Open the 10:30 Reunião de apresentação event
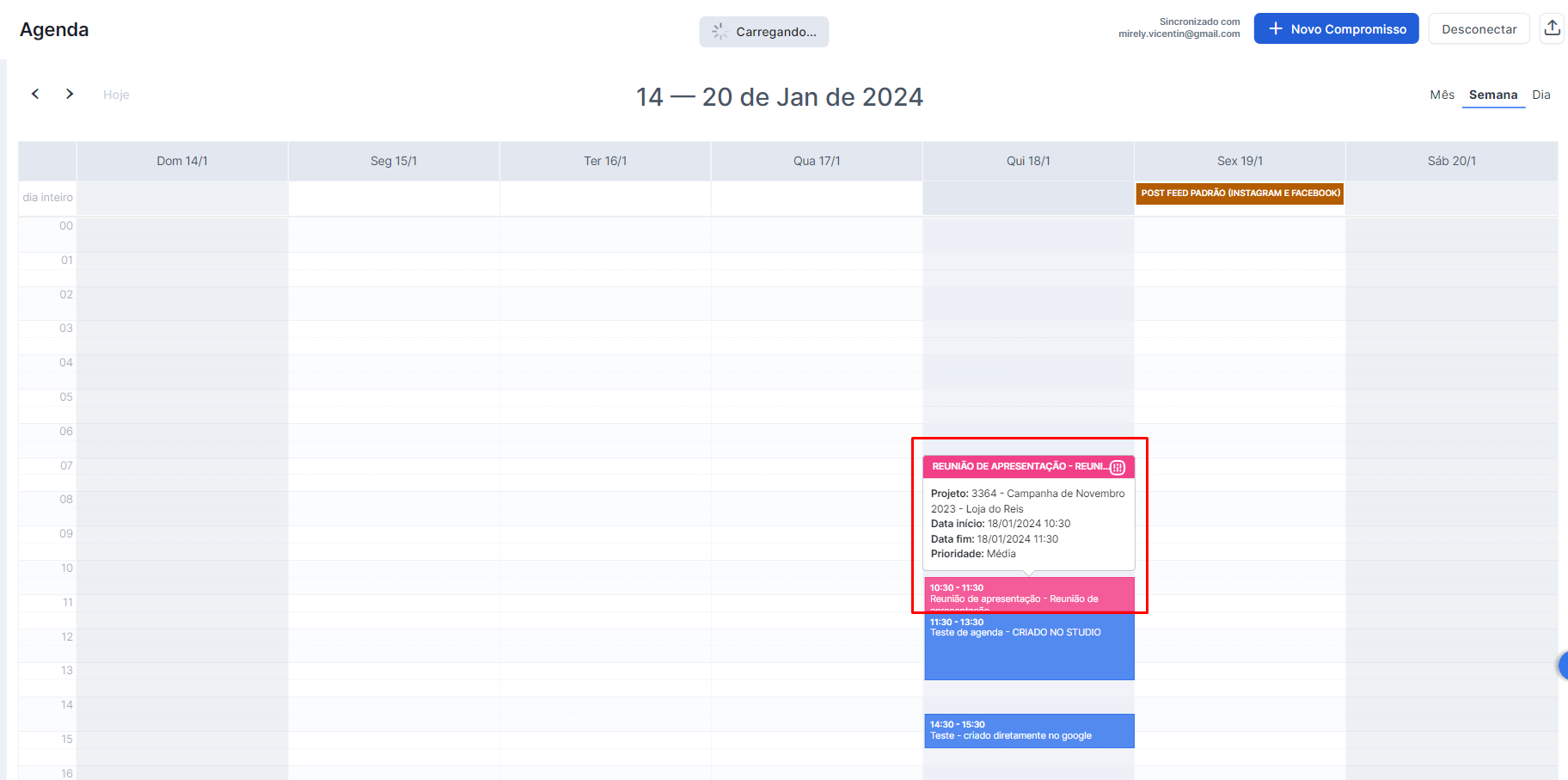 (1029, 594)
